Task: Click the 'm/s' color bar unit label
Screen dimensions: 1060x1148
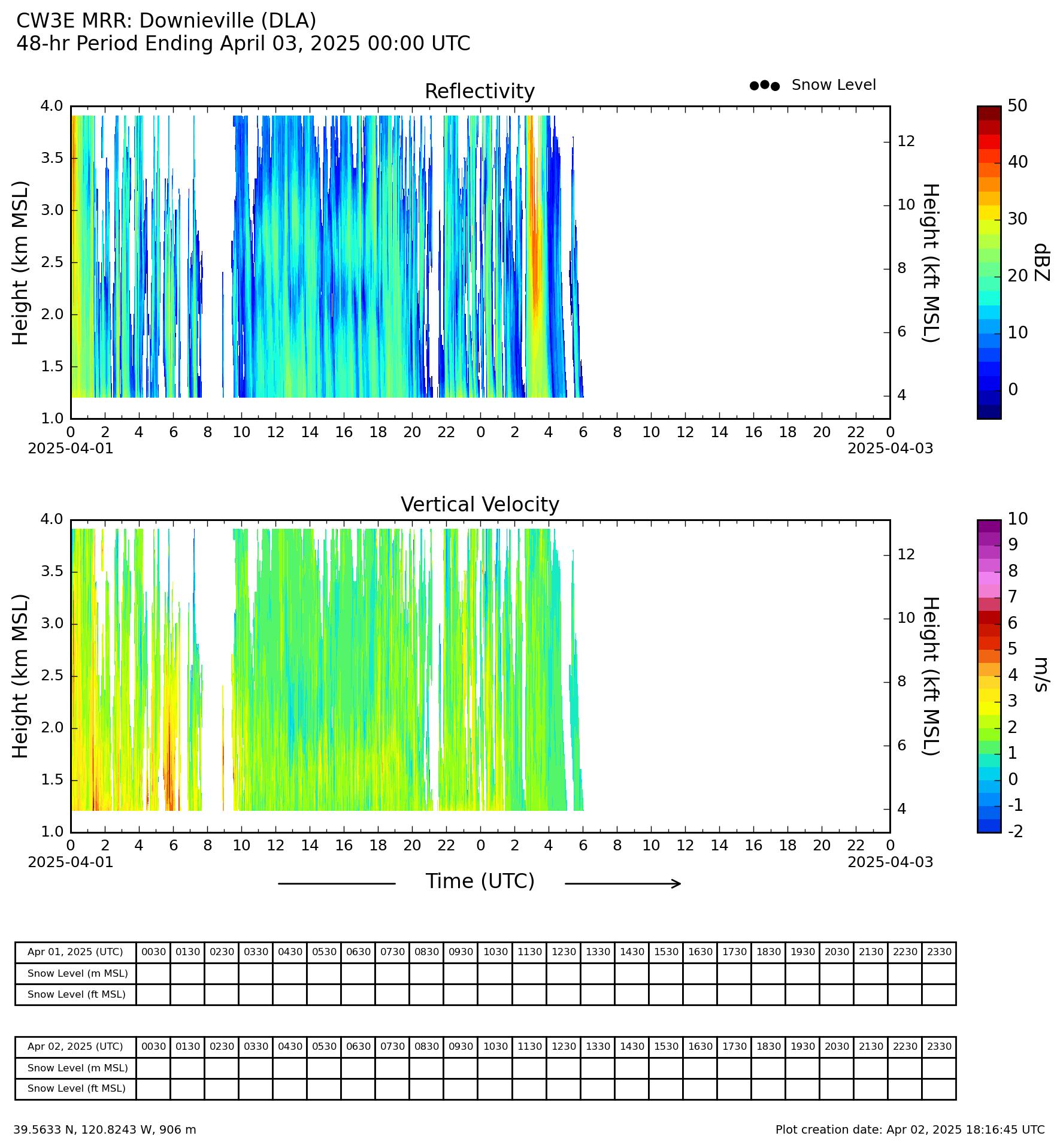Action: pyautogui.click(x=1041, y=675)
